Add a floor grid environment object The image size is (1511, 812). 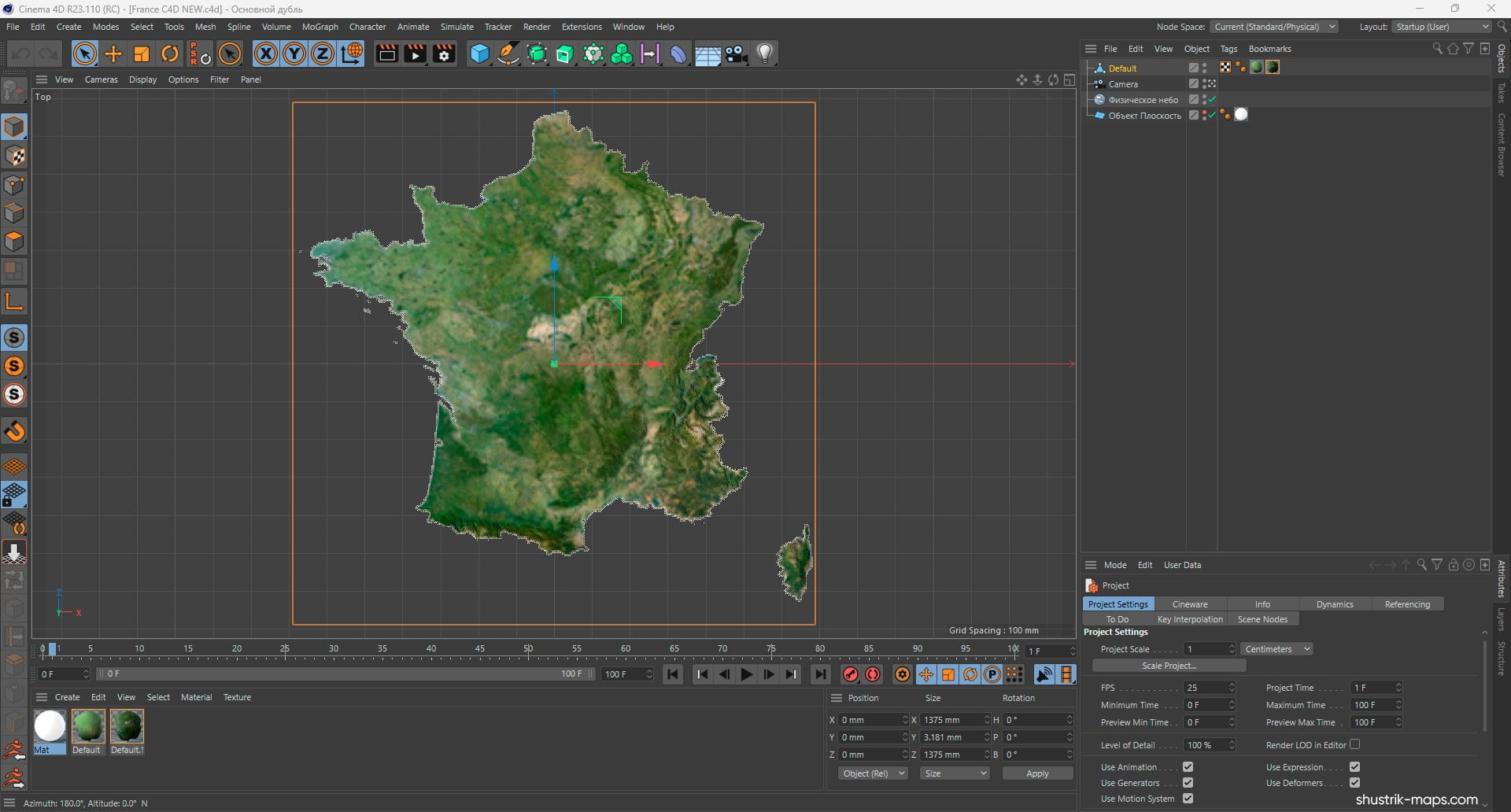(x=707, y=54)
